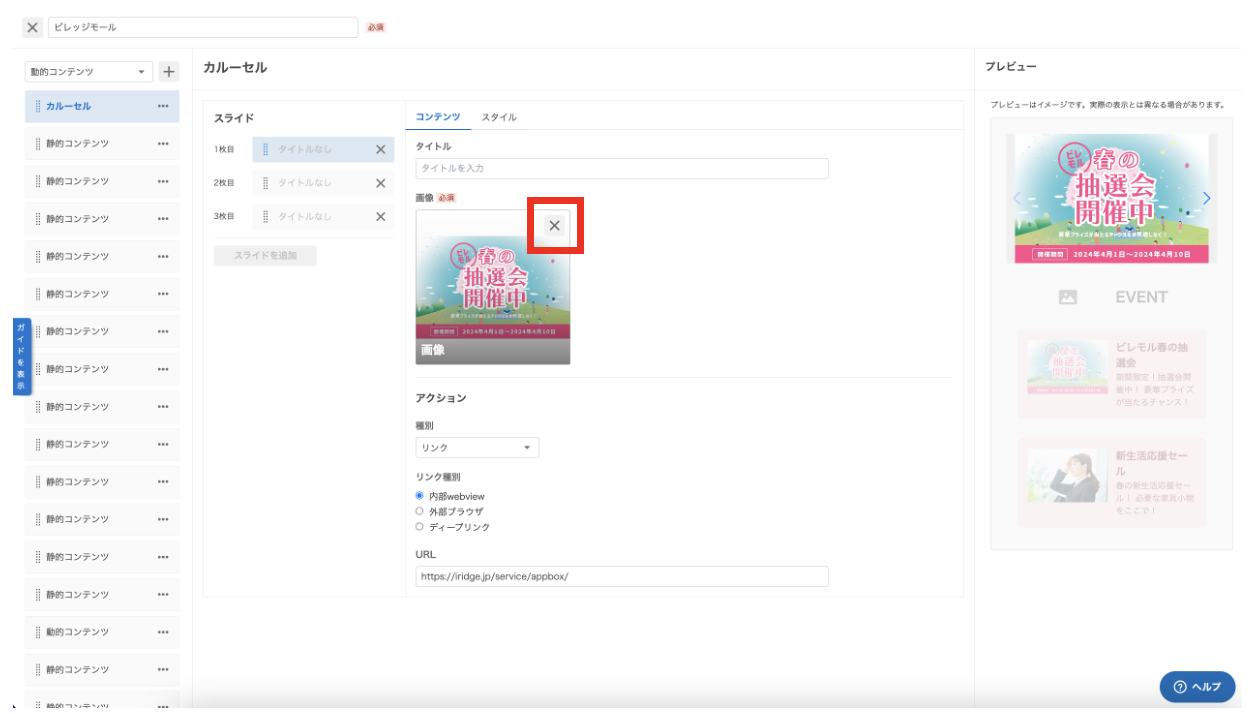
Task: Click the スライドを追加 button
Action: tap(265, 256)
